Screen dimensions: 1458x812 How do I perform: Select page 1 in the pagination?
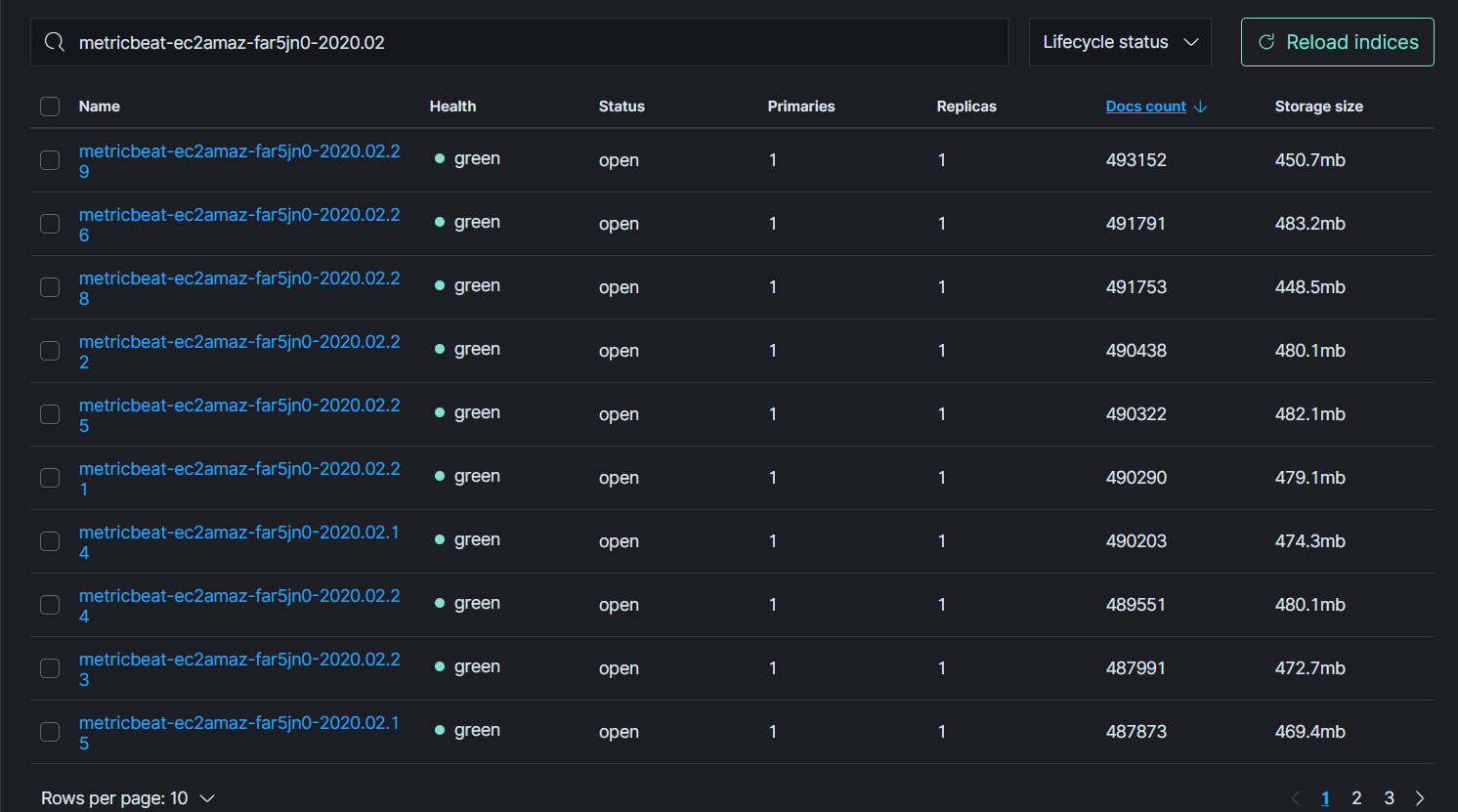[x=1325, y=798]
